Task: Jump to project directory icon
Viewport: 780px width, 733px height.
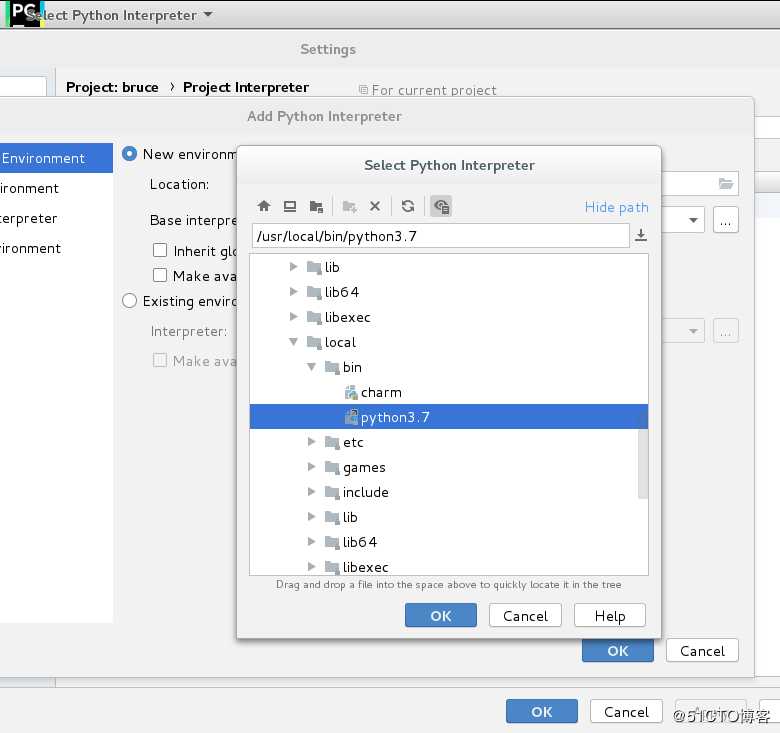Action: tap(316, 206)
